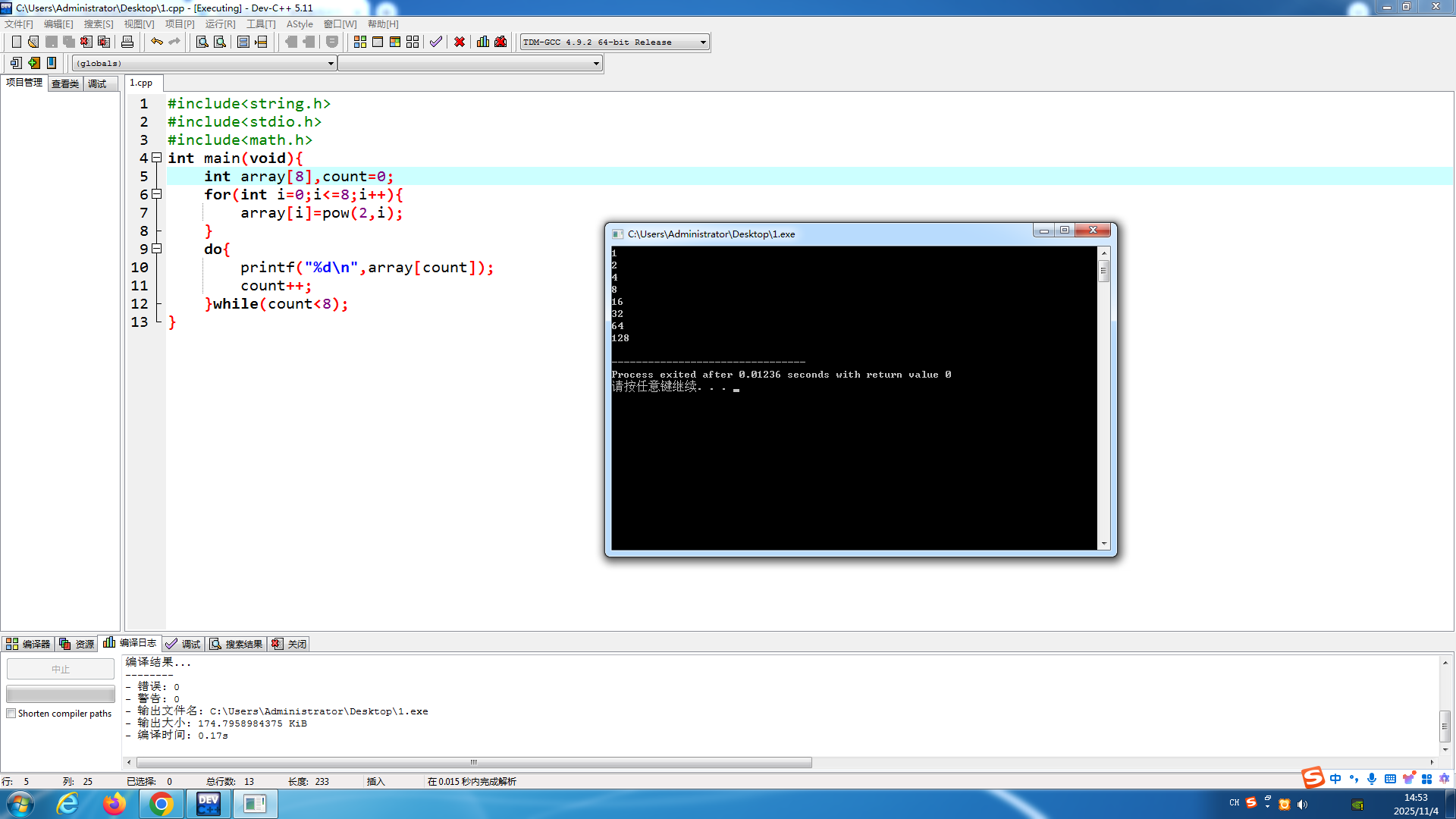The height and width of the screenshot is (819, 1456).
Task: Click the Dev-C++ icon in taskbar
Action: (x=208, y=804)
